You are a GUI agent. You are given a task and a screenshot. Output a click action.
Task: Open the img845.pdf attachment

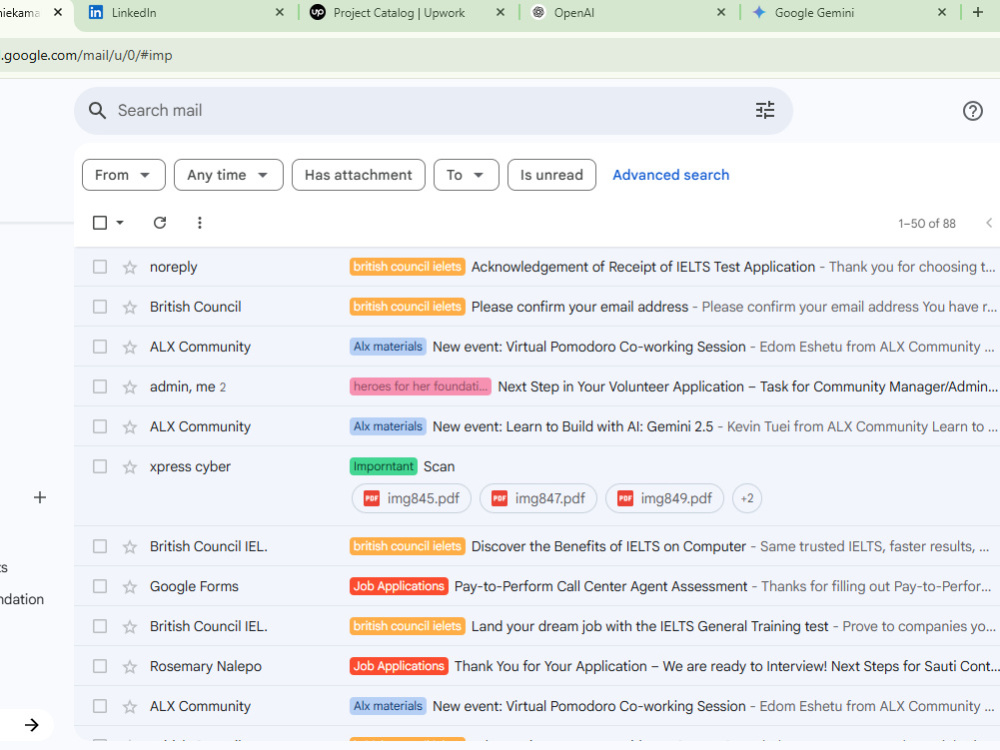pos(411,498)
